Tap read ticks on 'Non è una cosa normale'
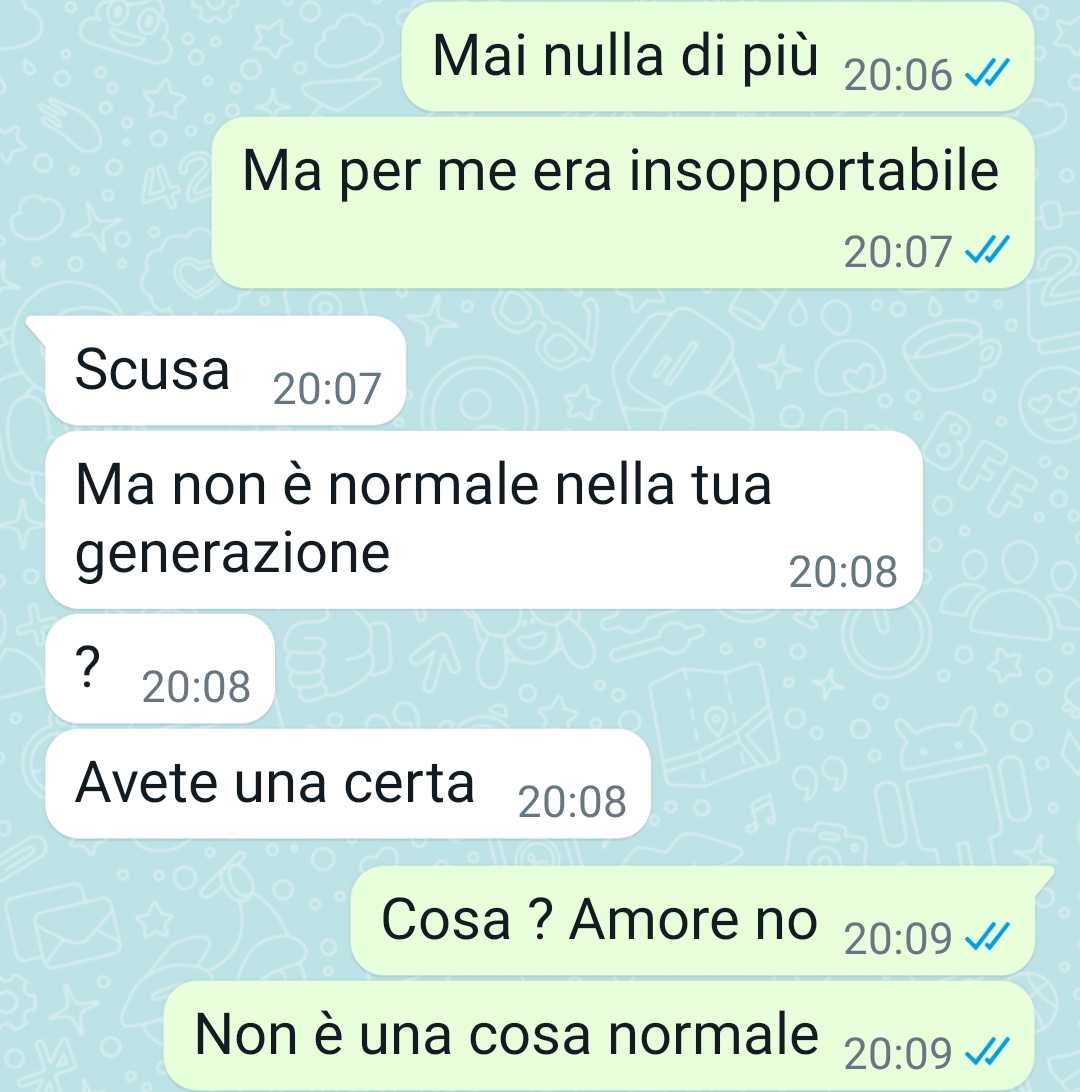The height and width of the screenshot is (1092, 1080). tap(987, 1052)
